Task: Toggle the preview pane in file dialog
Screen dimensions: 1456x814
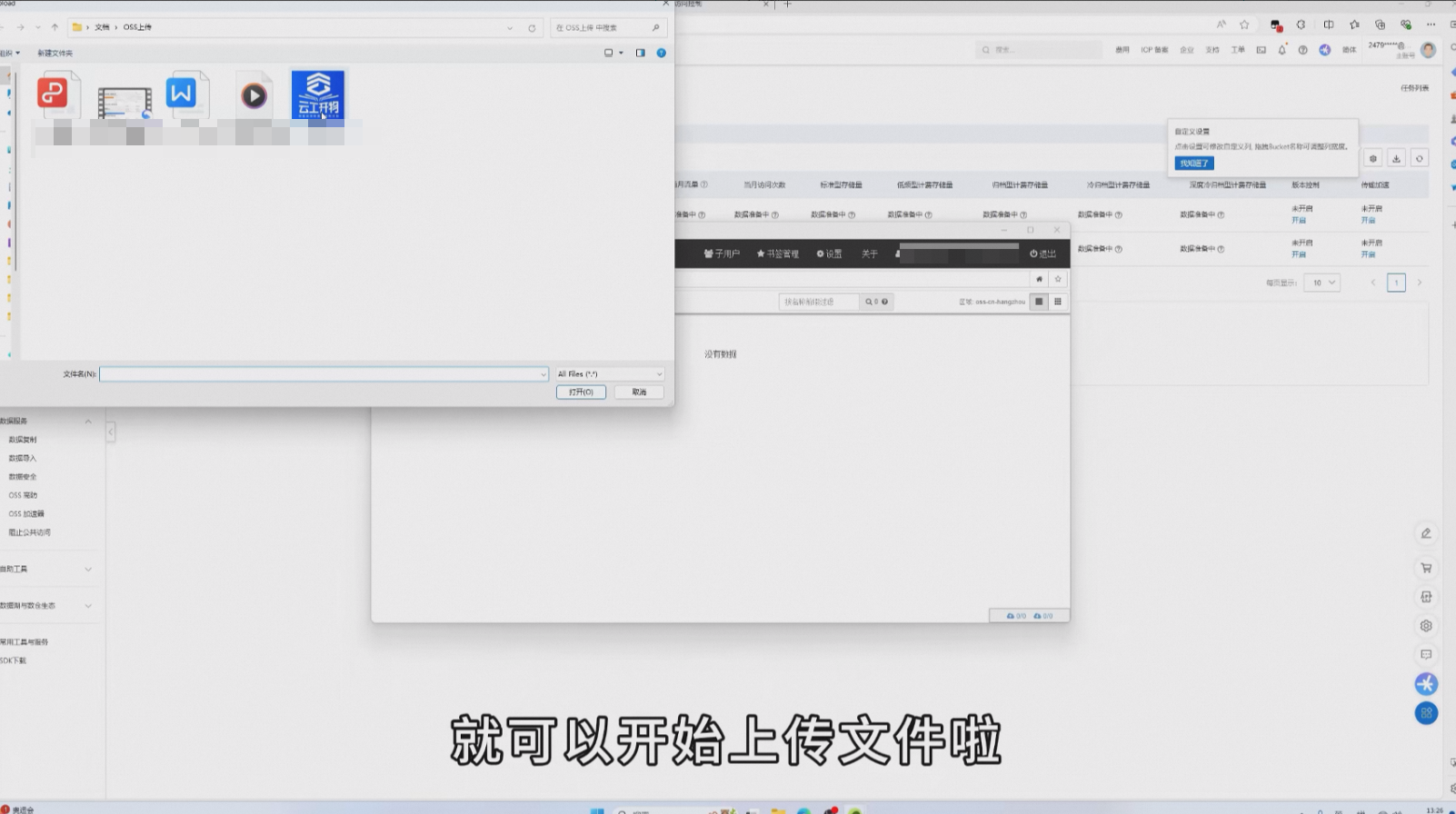Action: coord(640,53)
